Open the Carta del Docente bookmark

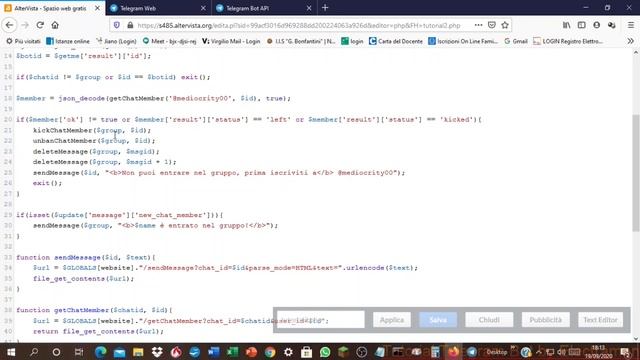click(396, 41)
